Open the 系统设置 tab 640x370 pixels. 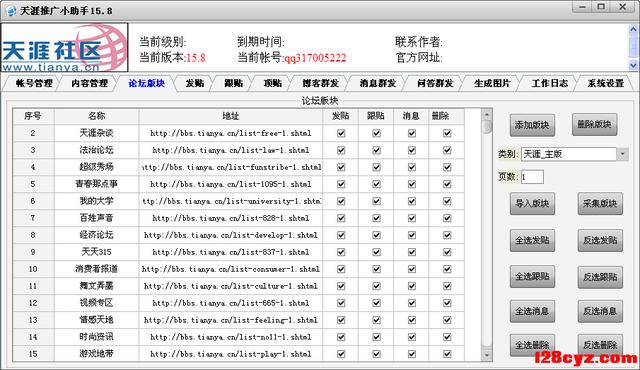point(605,83)
